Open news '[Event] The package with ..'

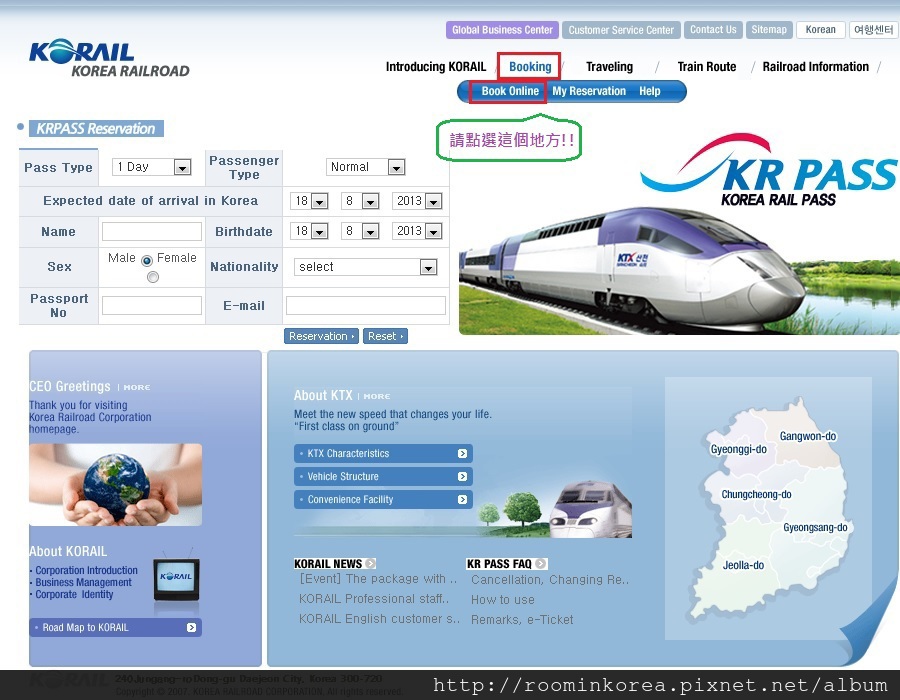[x=378, y=579]
